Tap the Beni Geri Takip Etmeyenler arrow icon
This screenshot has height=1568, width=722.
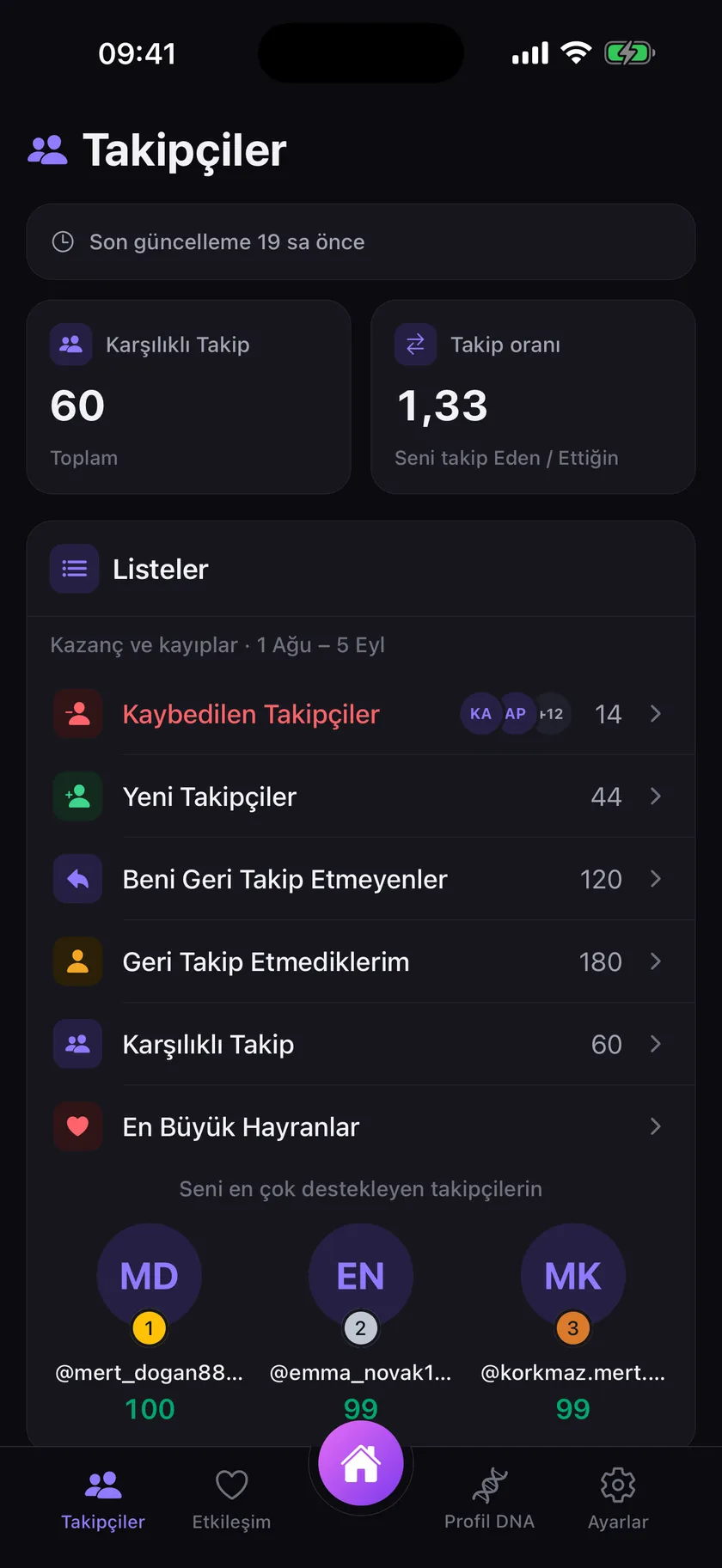[x=78, y=879]
